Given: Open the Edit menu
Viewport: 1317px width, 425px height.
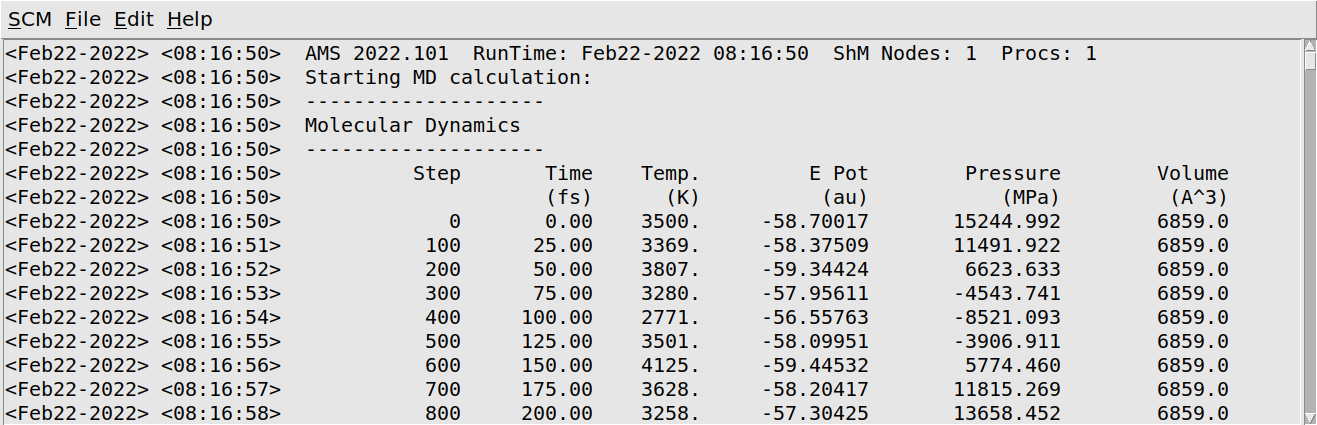Looking at the screenshot, I should click(134, 19).
